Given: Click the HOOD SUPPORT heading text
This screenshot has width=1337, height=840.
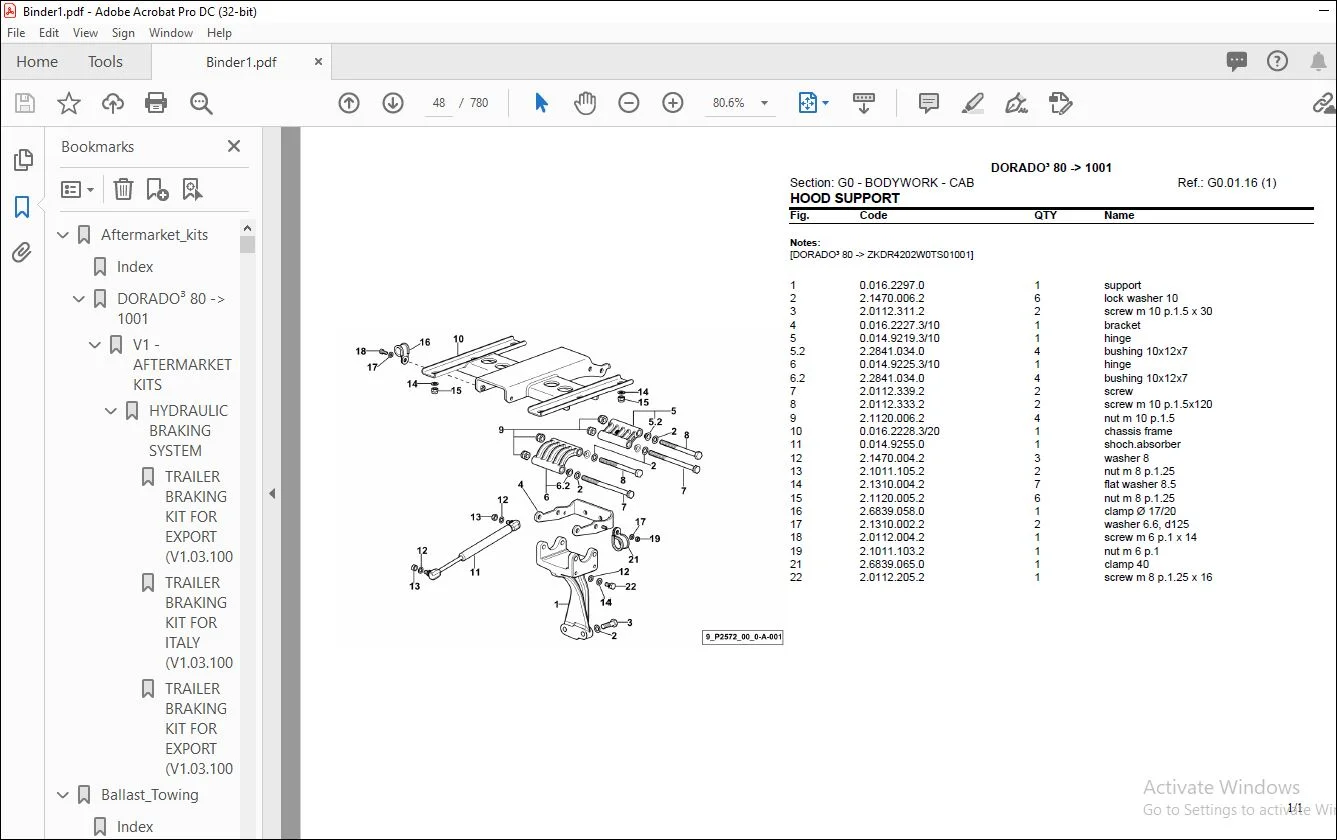Looking at the screenshot, I should (845, 198).
